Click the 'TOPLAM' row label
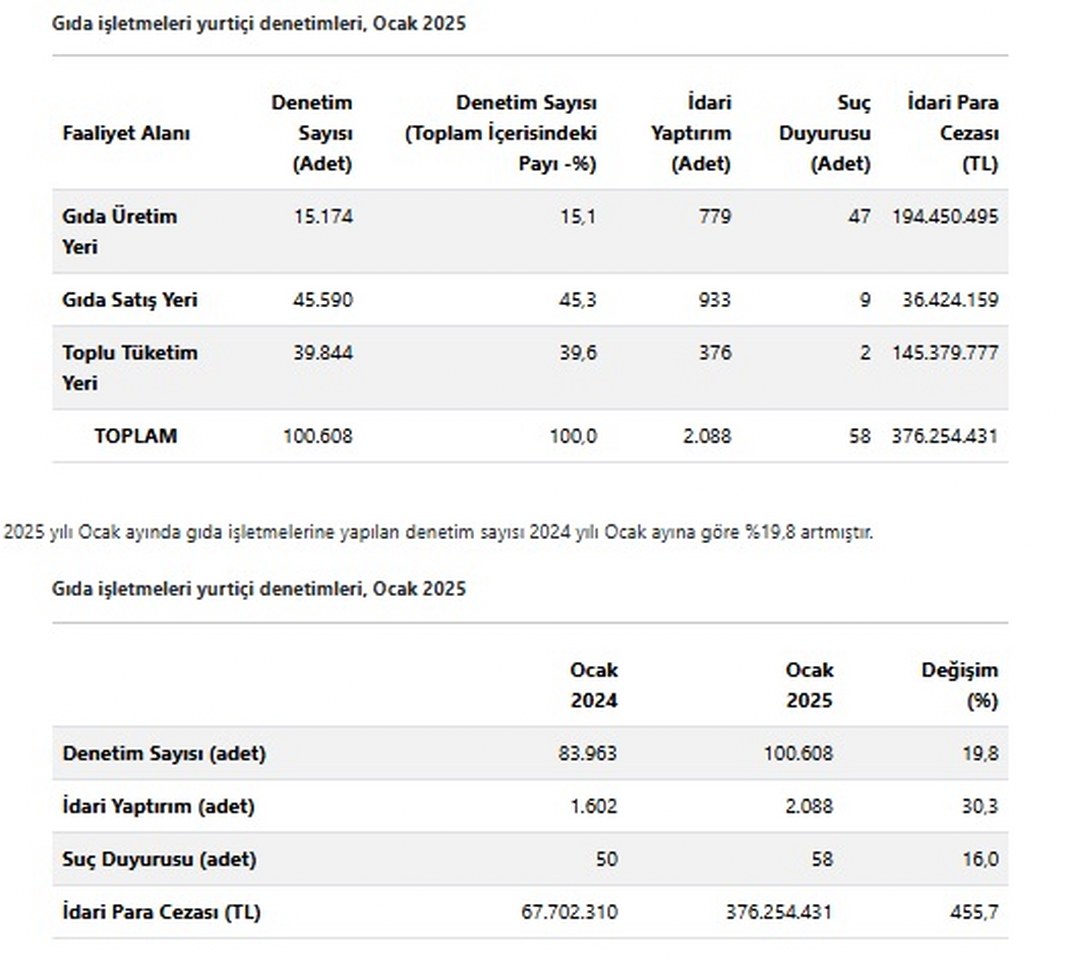Viewport: 1066px width, 960px height. point(135,436)
